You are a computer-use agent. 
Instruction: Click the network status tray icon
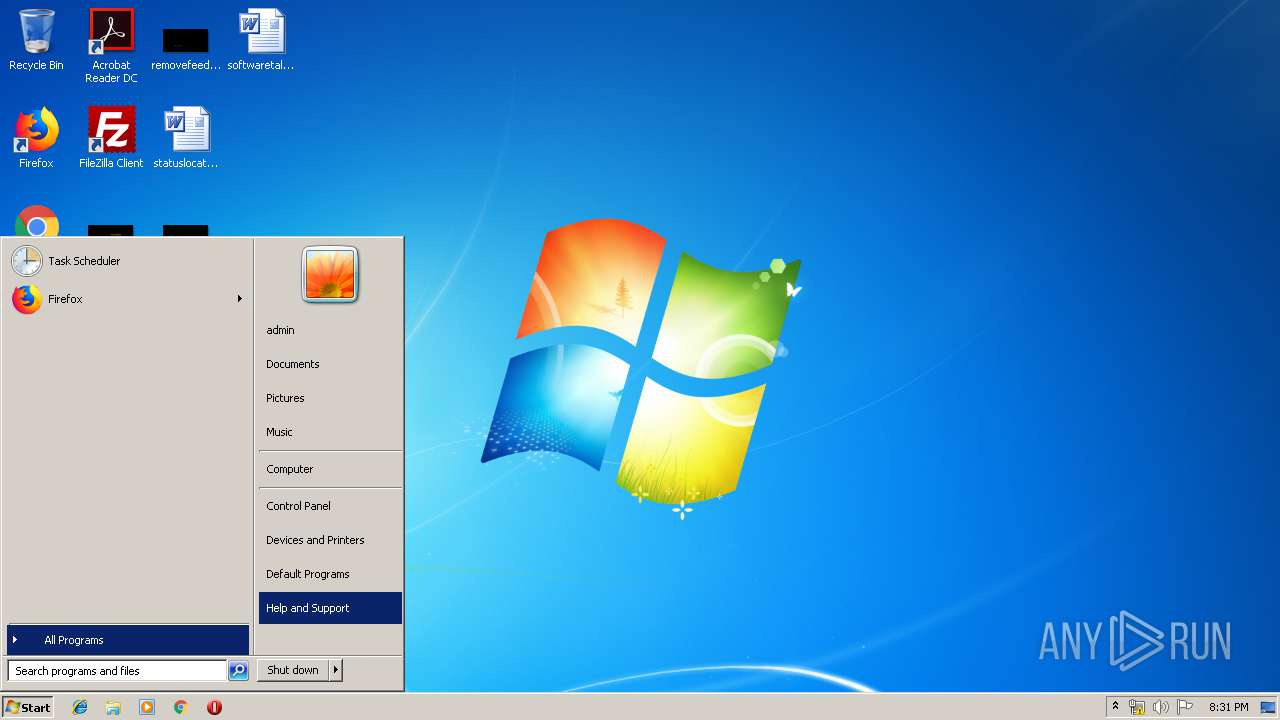[x=1137, y=707]
